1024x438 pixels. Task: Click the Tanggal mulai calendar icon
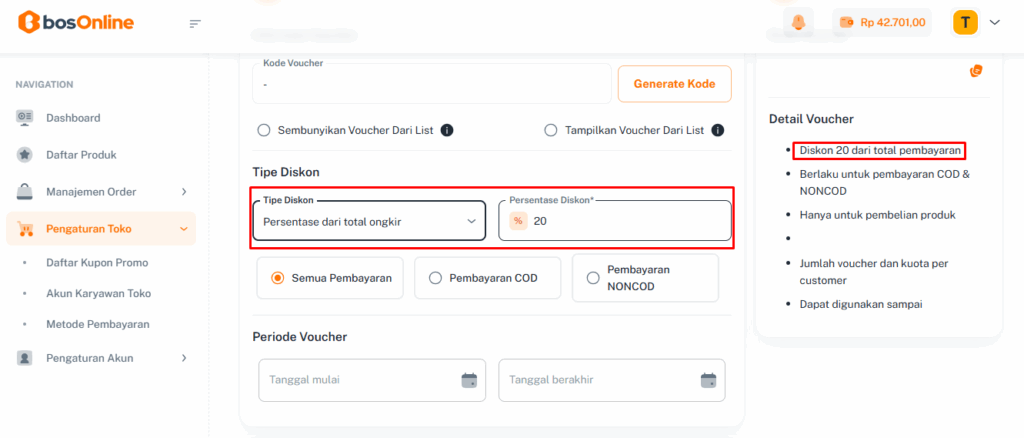click(469, 380)
